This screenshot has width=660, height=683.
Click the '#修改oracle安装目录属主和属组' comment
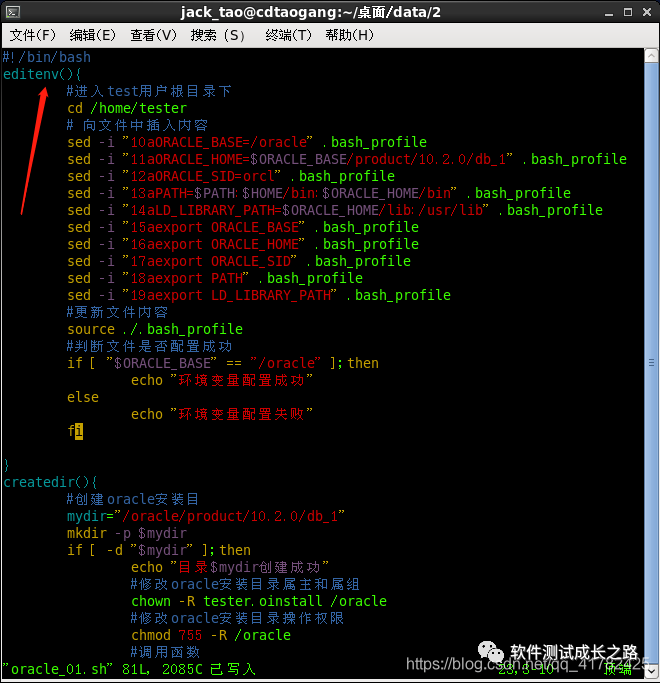tap(245, 584)
